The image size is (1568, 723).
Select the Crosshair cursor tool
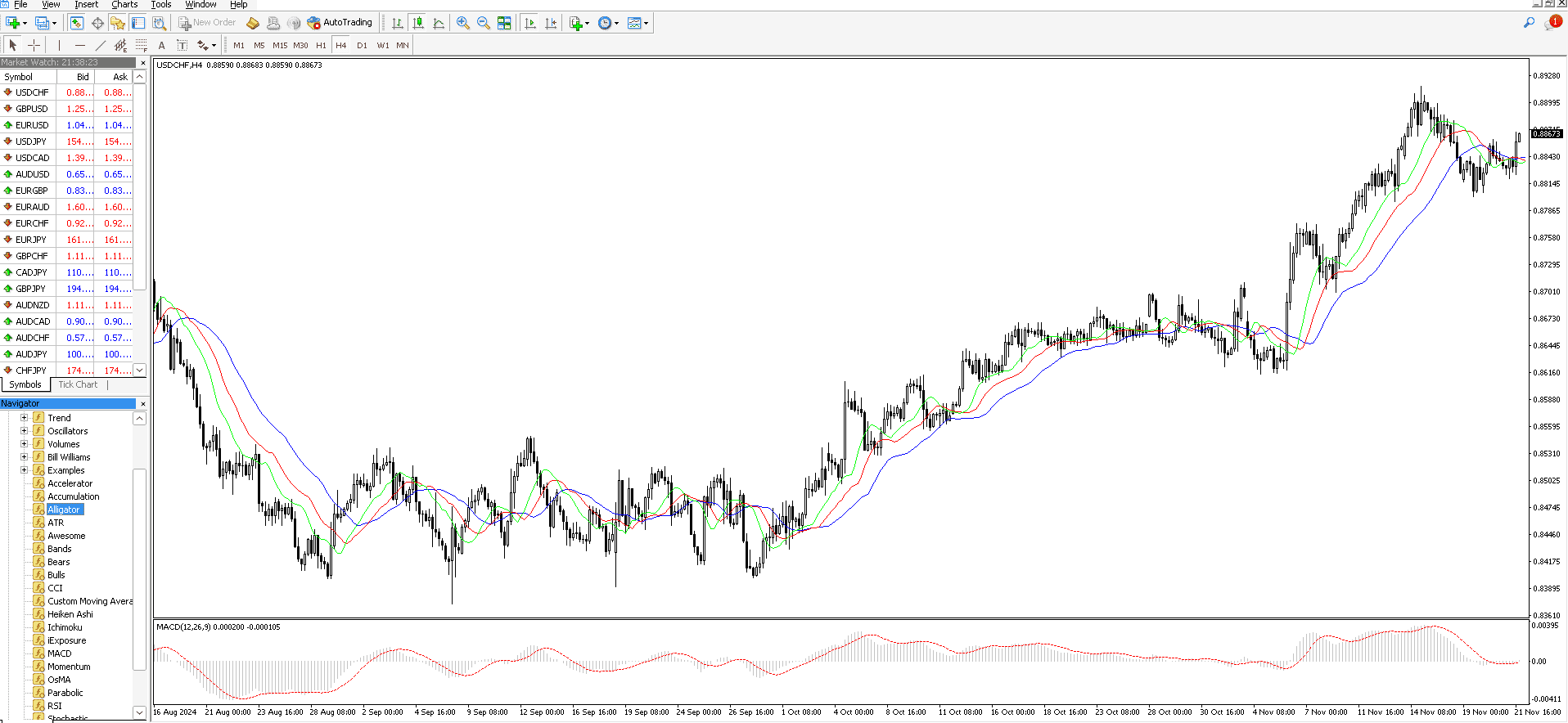[x=34, y=45]
